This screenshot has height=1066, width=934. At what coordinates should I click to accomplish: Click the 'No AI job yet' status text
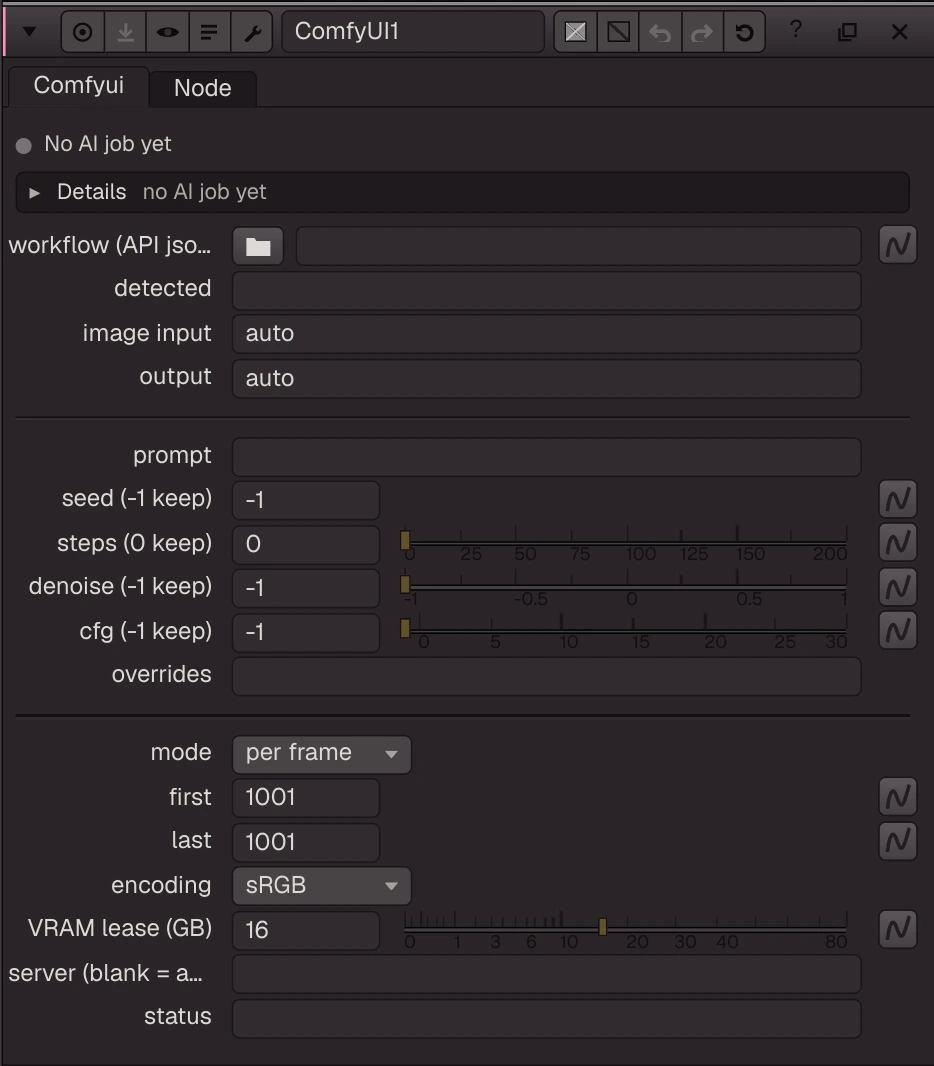coord(107,144)
